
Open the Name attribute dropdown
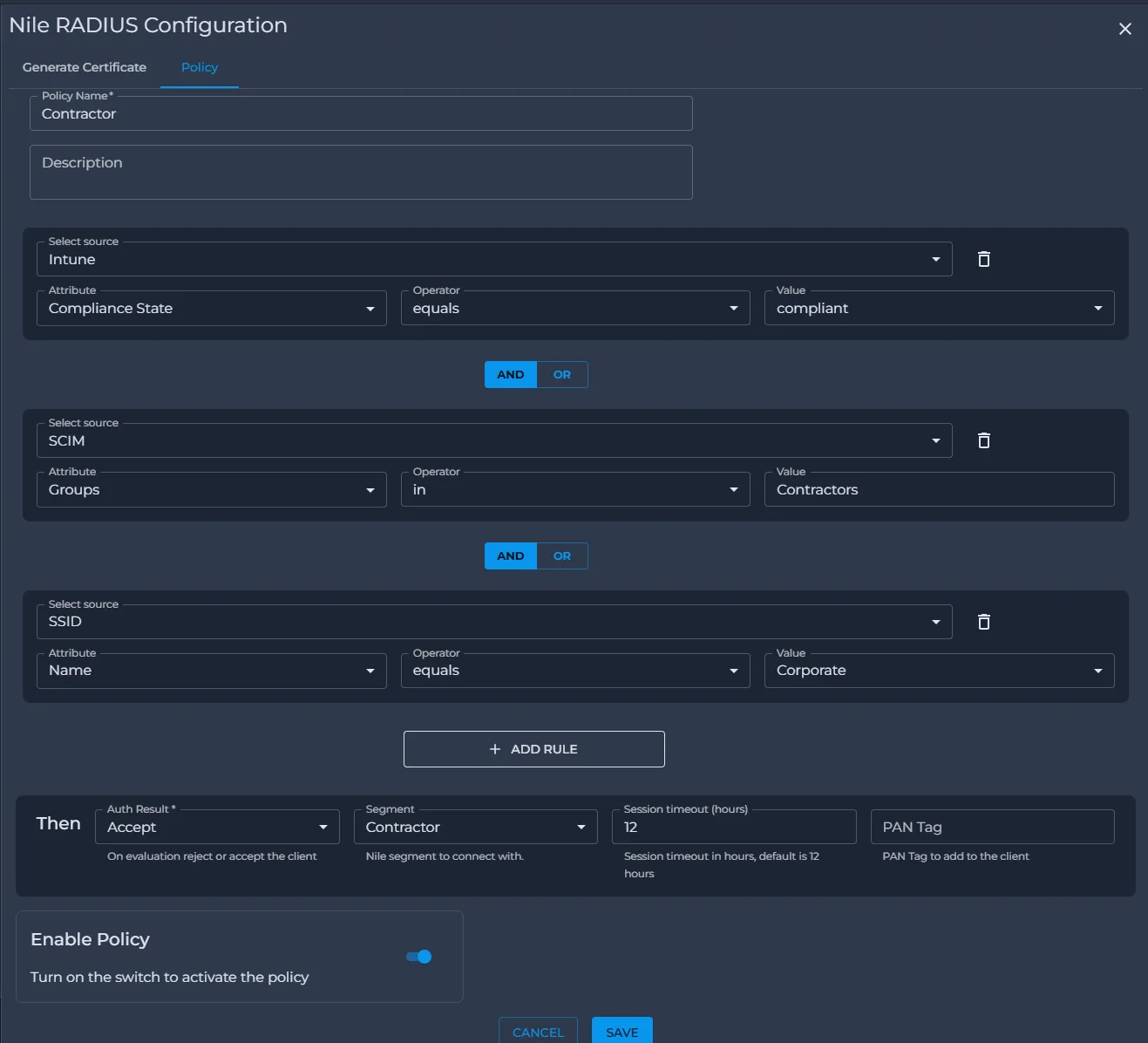(x=212, y=671)
